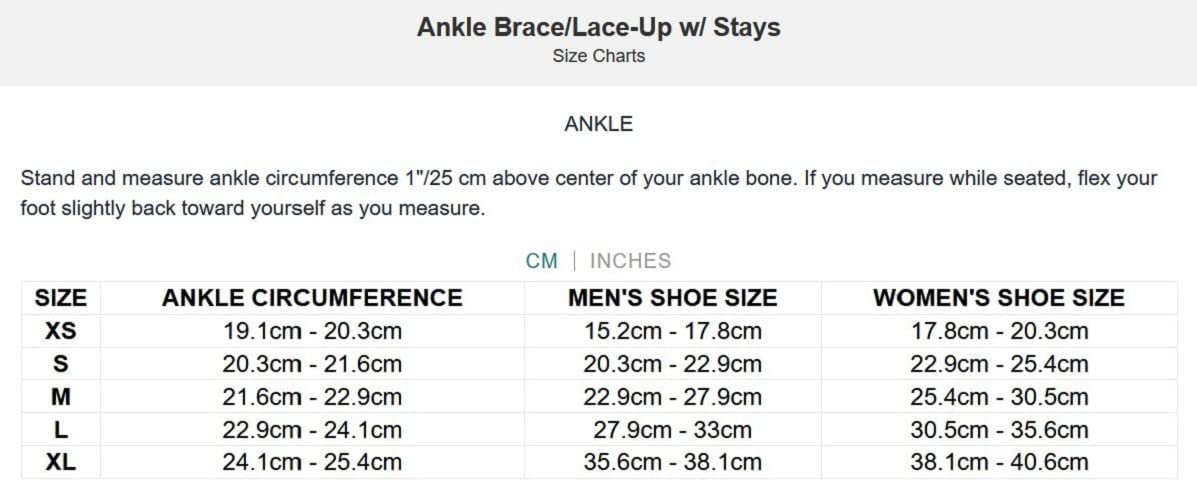Click the 21.6cm - 22.9cm ankle circumference cell
The width and height of the screenshot is (1197, 482).
312,396
